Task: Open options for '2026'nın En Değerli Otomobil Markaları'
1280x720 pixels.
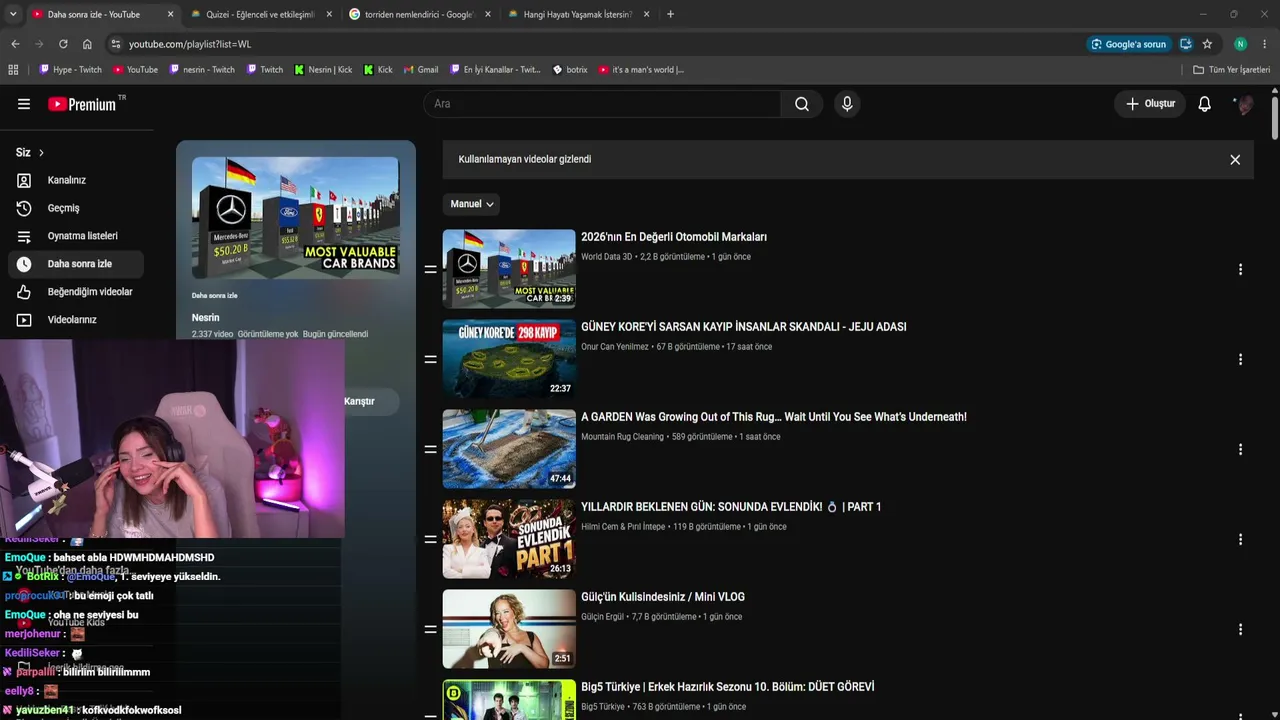Action: 1240,269
